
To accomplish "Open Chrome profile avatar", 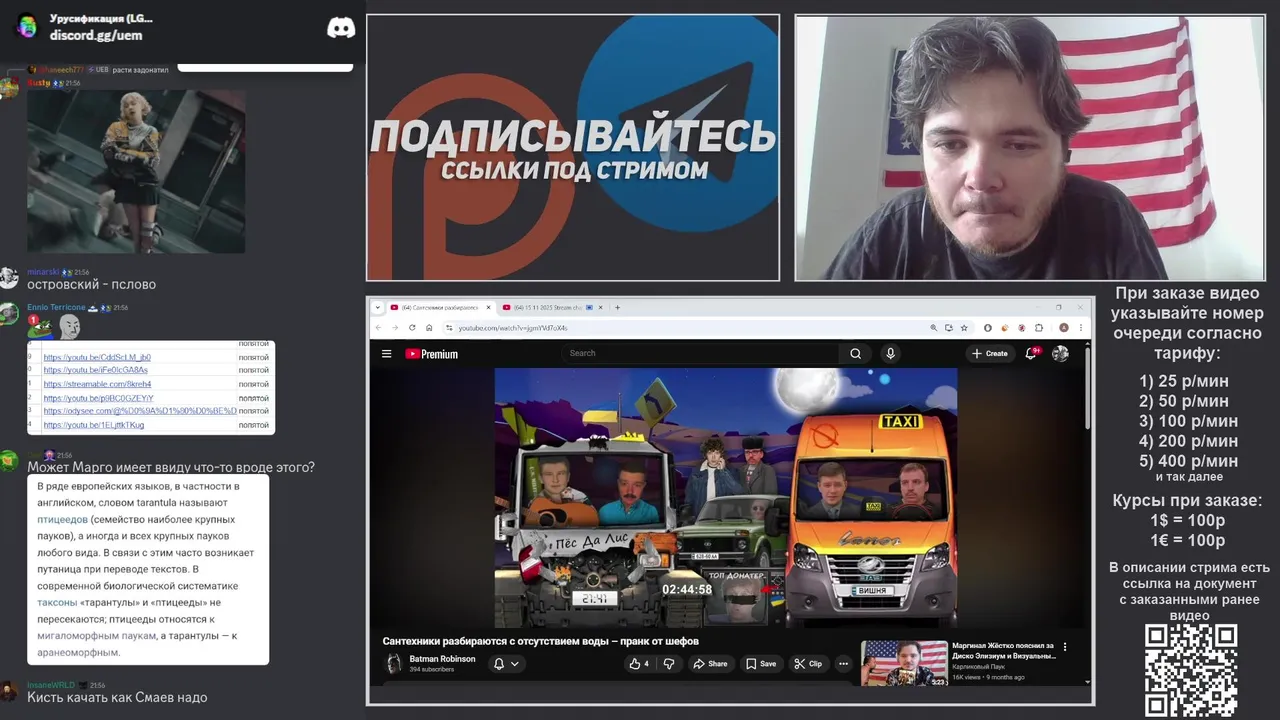I will coord(1064,327).
